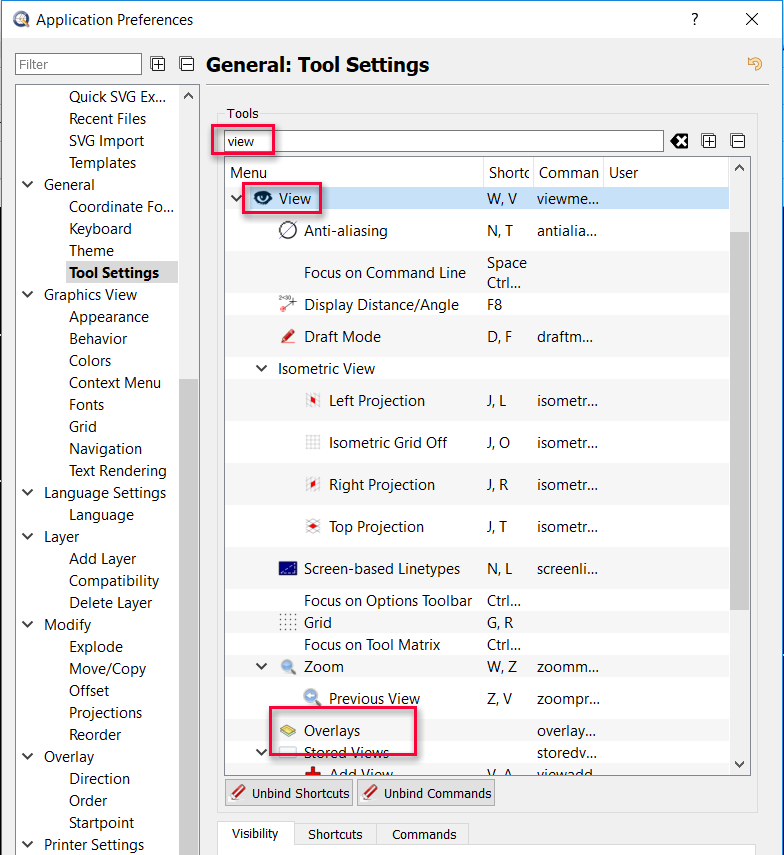Collapse the Graphics View section in sidebar
Screen dimensions: 784x855
tap(27, 295)
